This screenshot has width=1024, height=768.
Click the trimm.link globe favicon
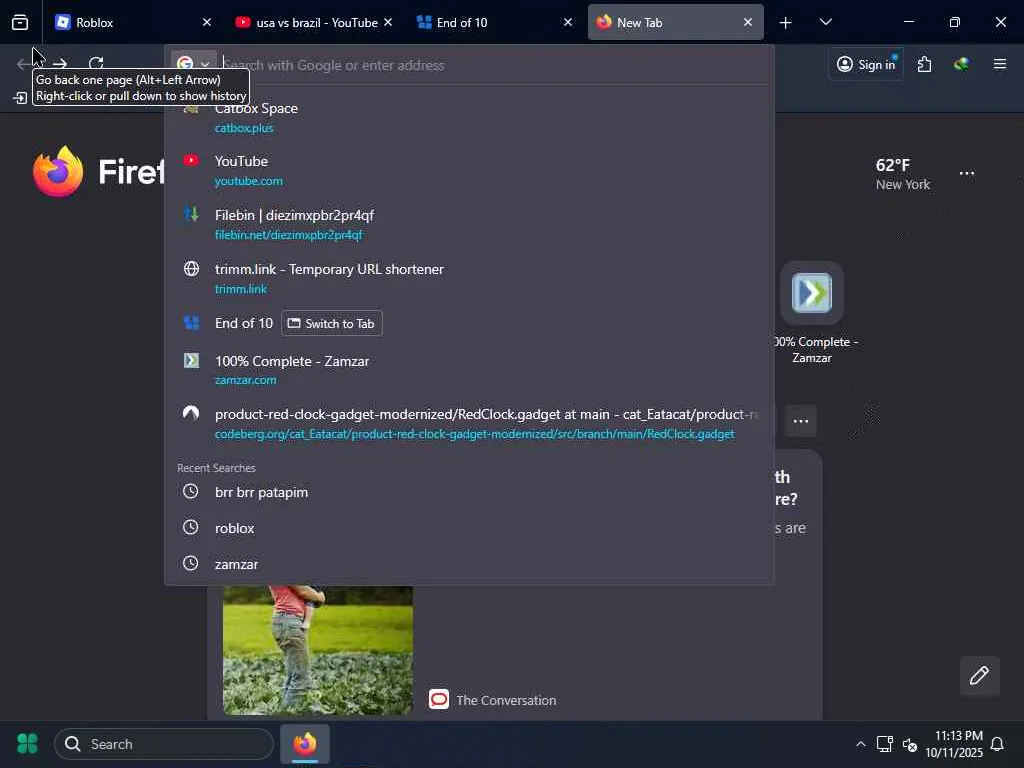click(x=191, y=268)
